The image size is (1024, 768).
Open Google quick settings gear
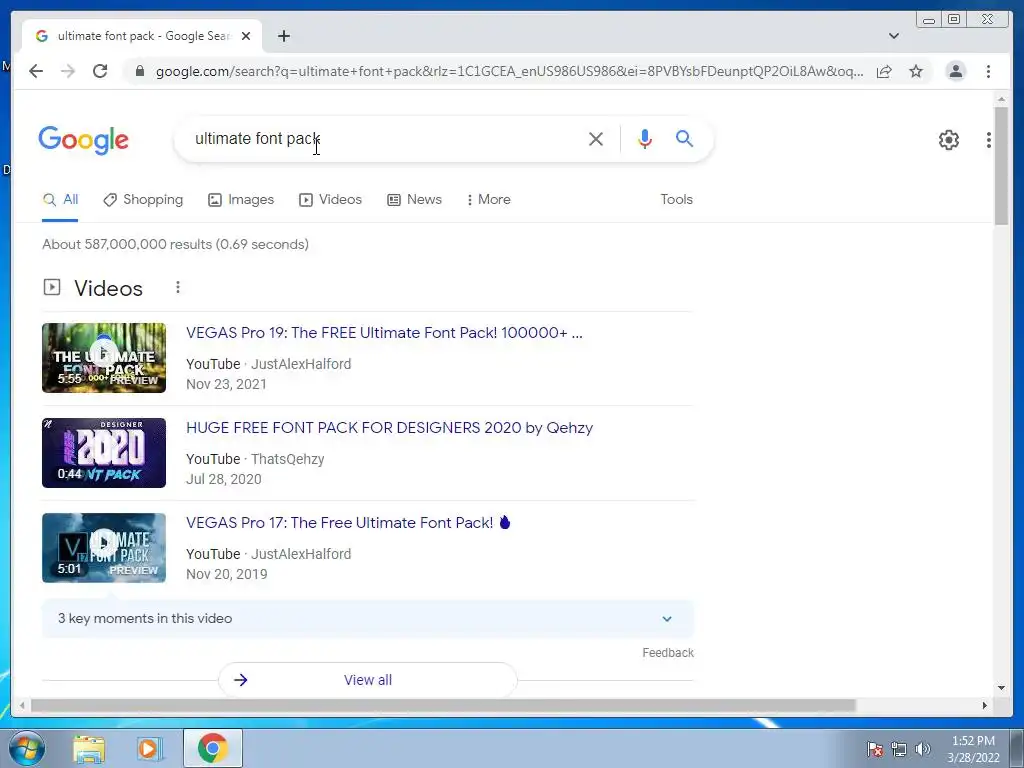[x=949, y=140]
